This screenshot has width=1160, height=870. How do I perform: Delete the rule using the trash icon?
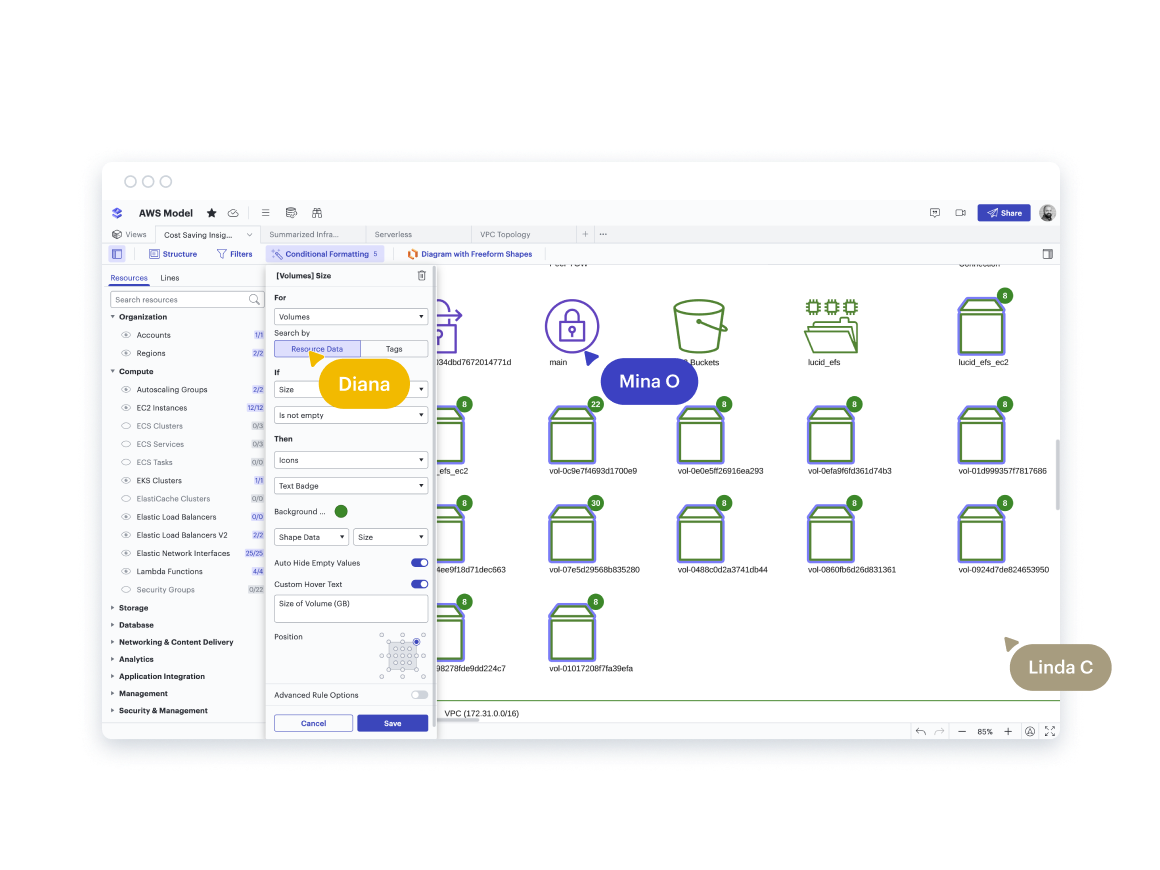(x=421, y=275)
